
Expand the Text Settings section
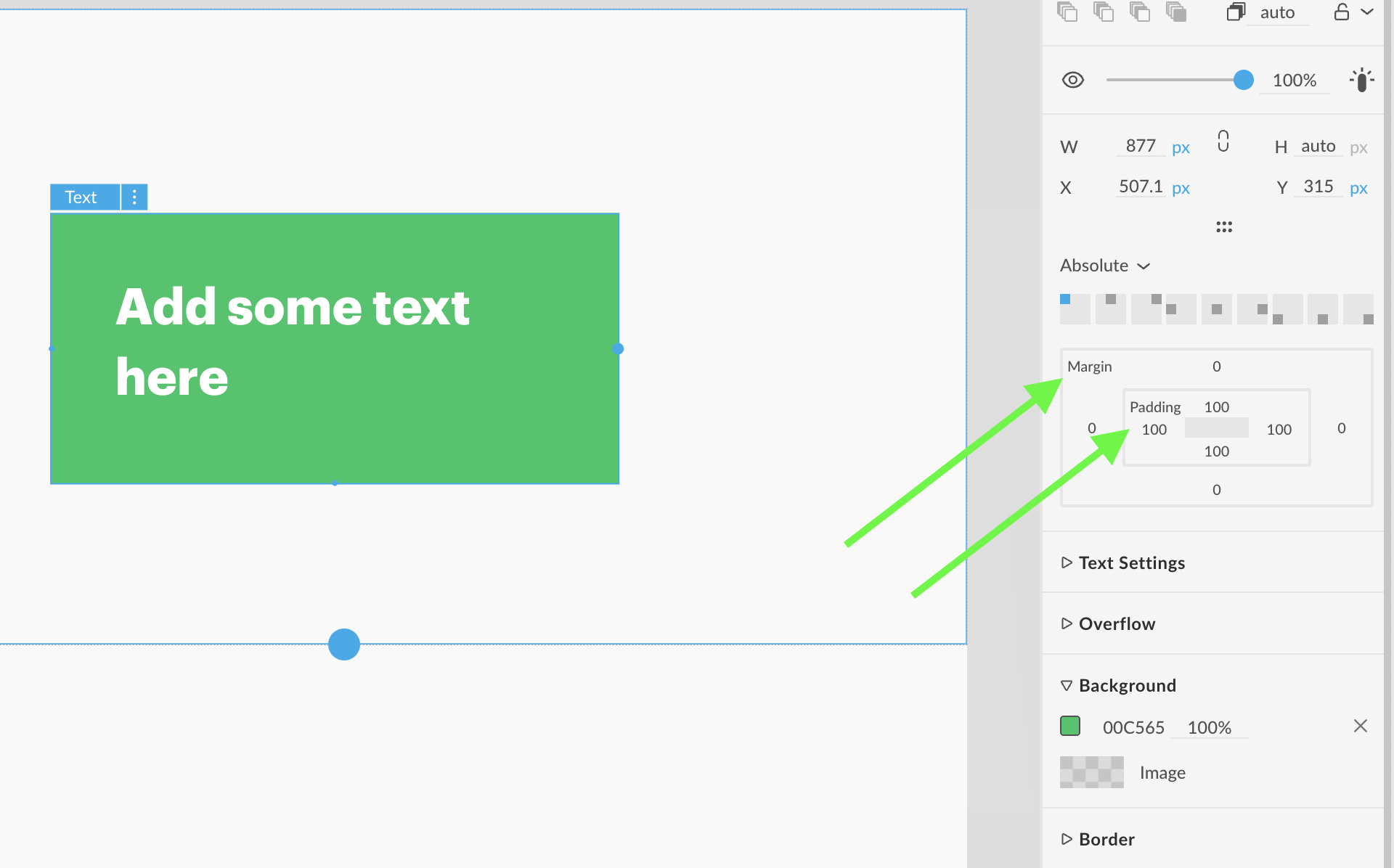tap(1131, 563)
